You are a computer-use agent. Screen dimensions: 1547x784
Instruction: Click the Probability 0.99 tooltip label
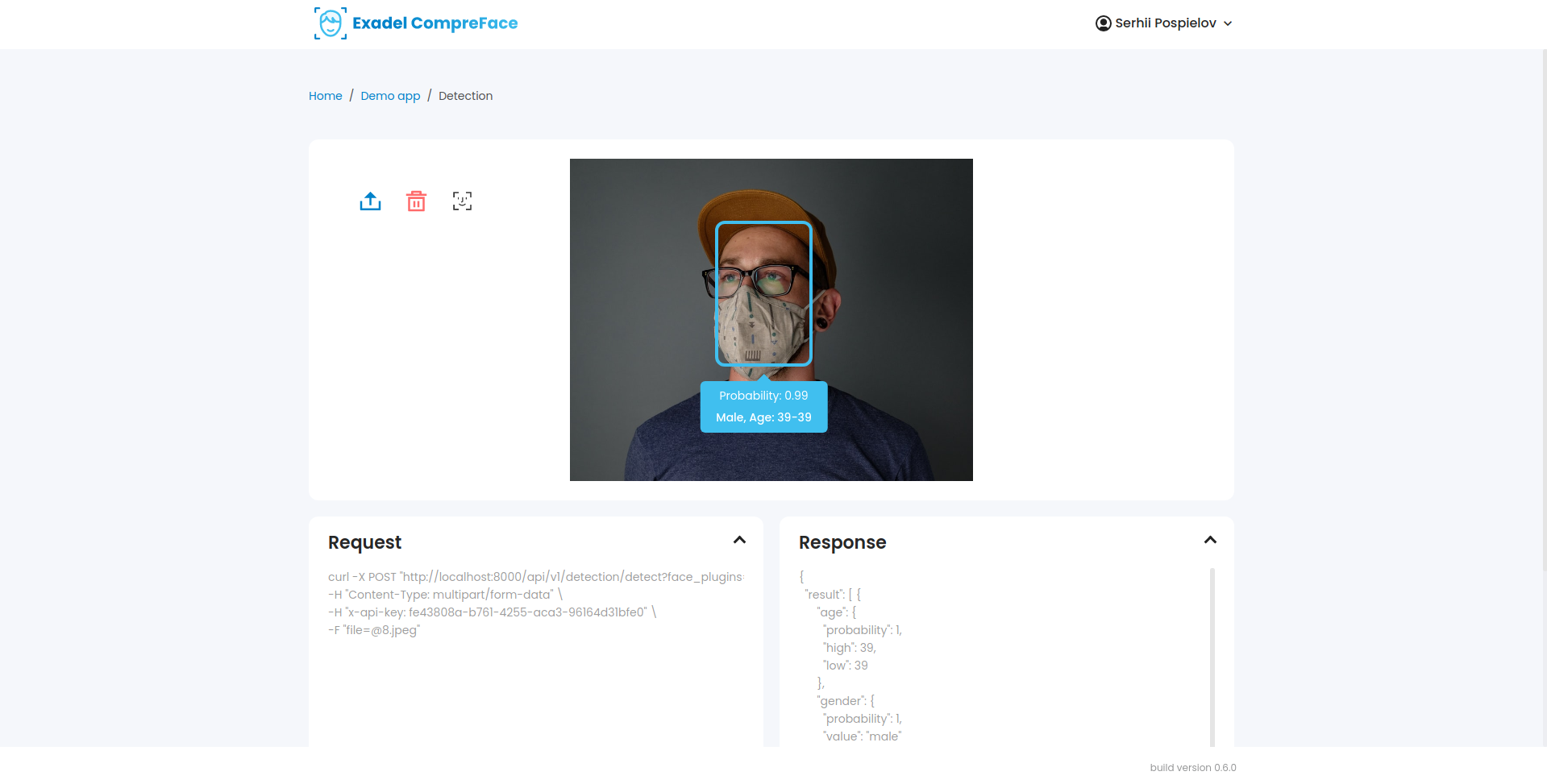click(763, 396)
